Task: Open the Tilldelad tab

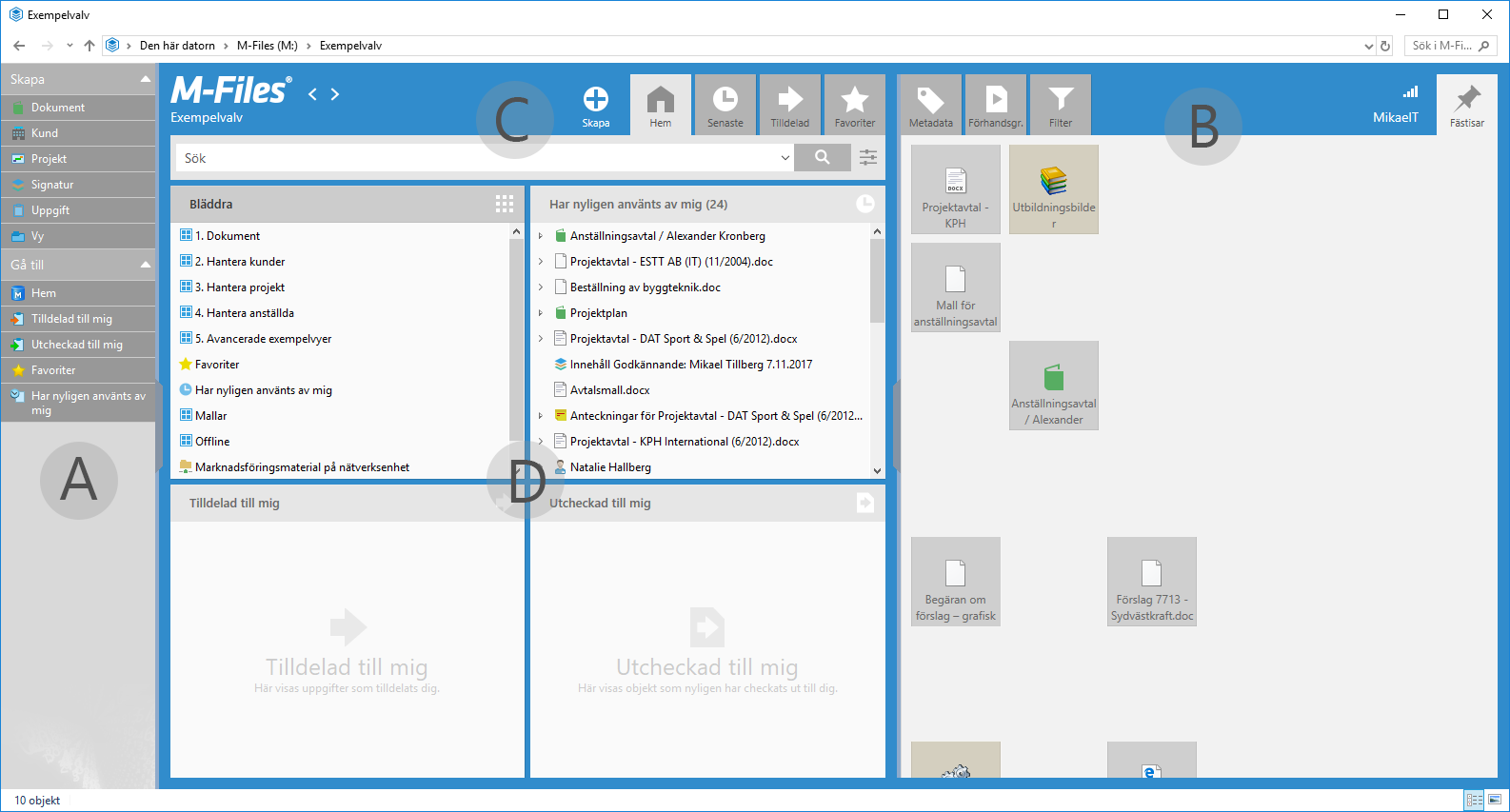Action: pos(790,105)
